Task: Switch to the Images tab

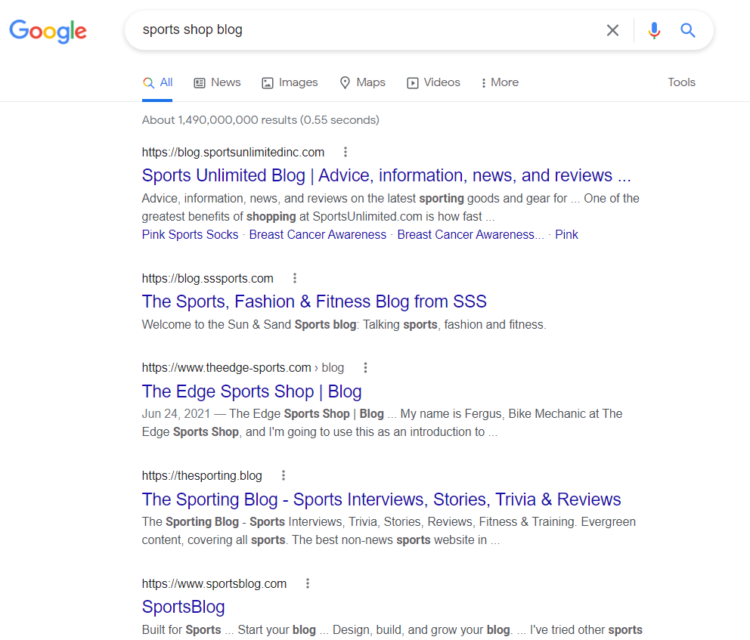Action: (x=290, y=83)
